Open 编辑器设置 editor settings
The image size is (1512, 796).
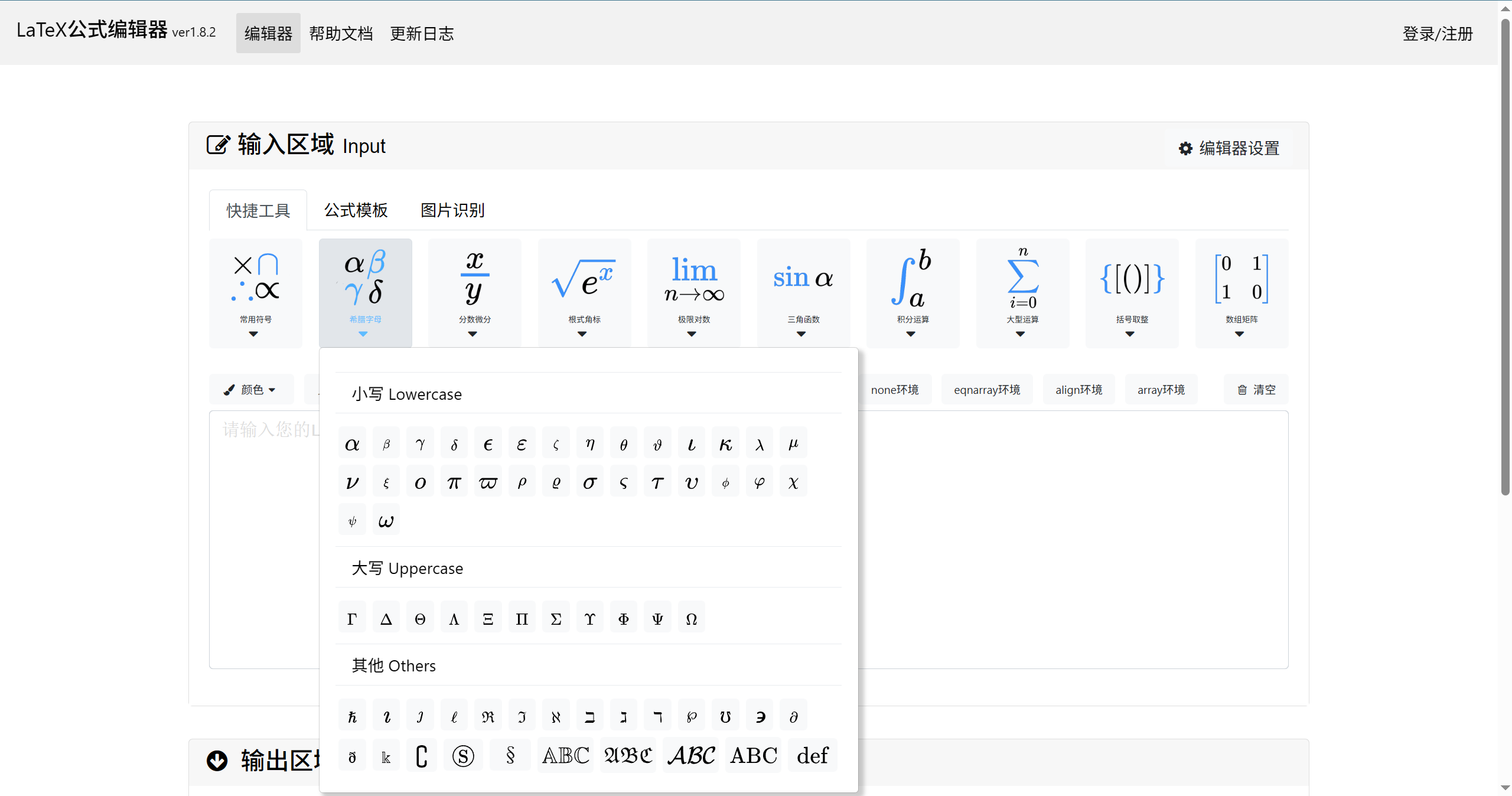click(1229, 148)
